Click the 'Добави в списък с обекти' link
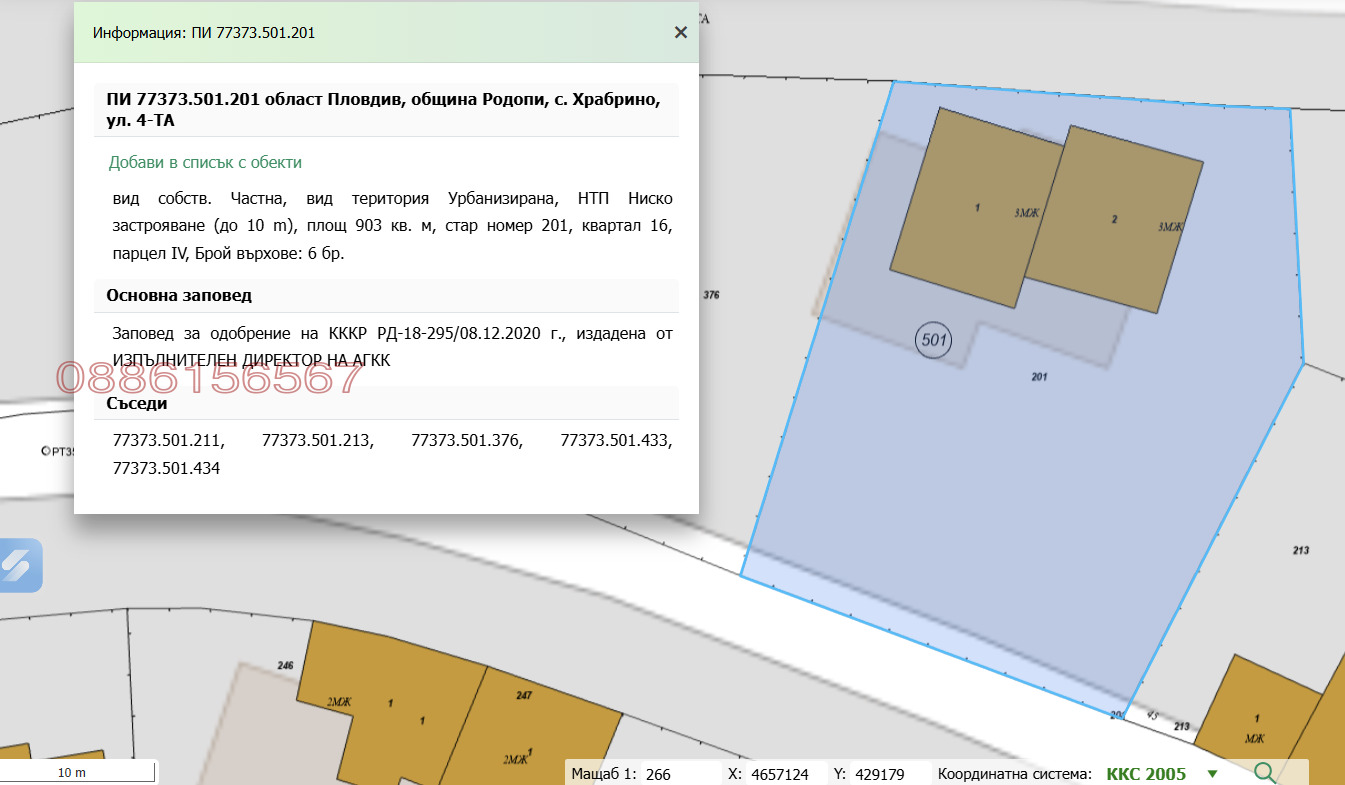1345x785 pixels. click(205, 162)
